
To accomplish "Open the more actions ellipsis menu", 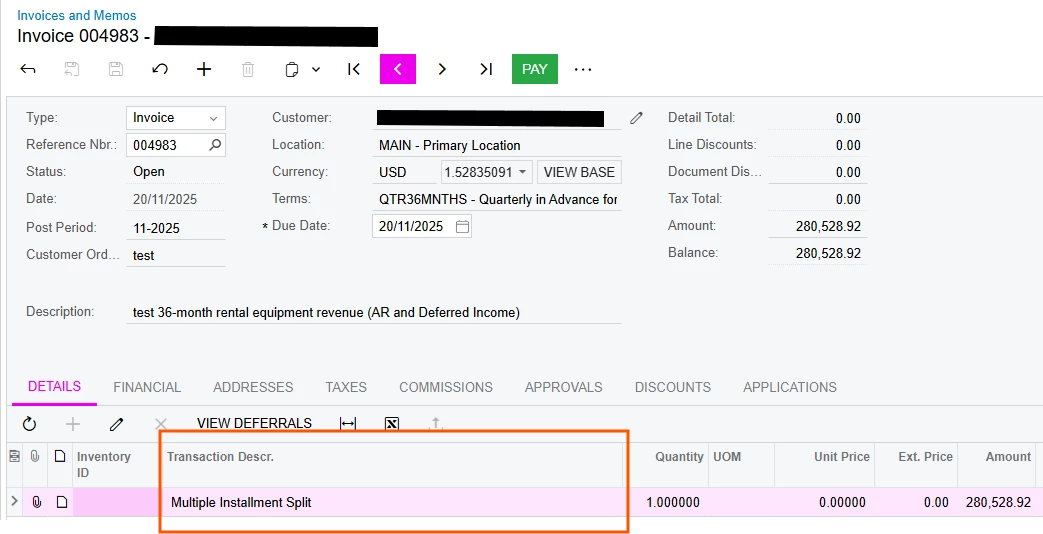I will 583,69.
